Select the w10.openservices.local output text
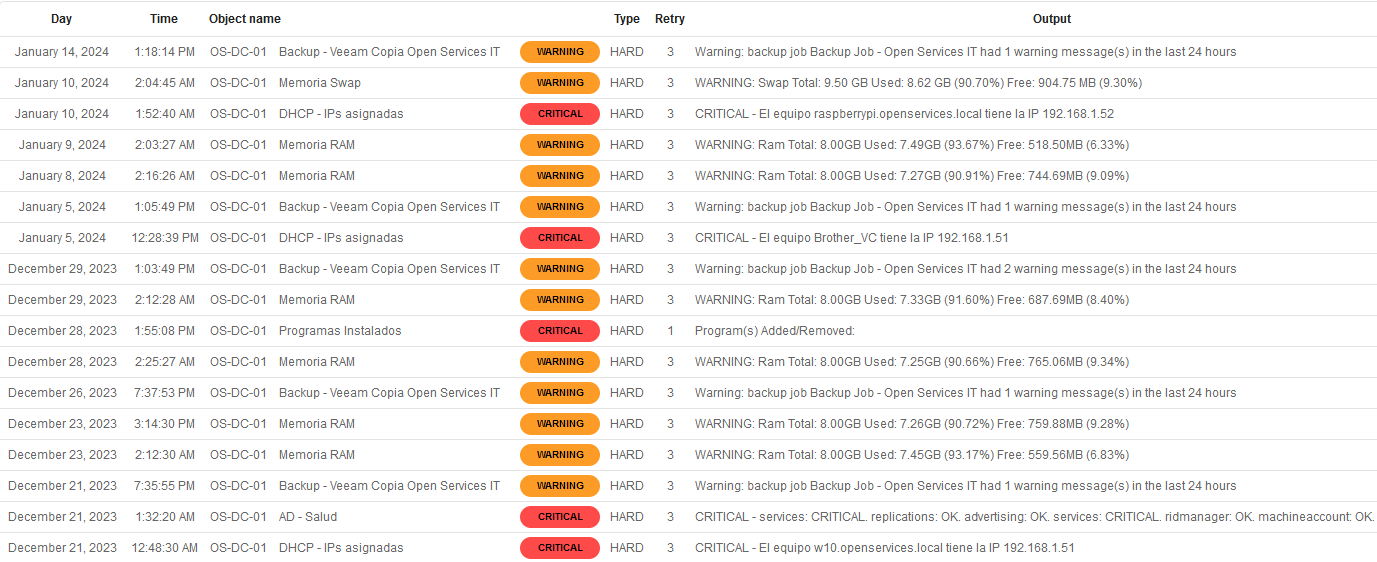1377x562 pixels. pos(884,548)
